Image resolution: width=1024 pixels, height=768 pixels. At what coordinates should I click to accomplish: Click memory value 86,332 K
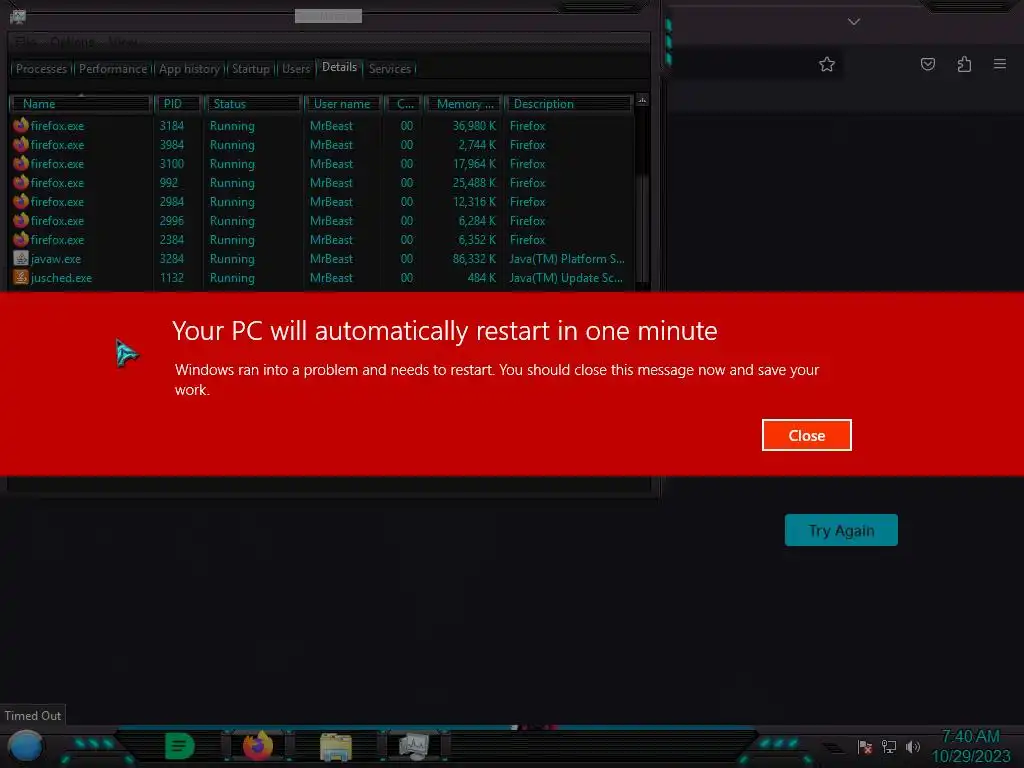[x=474, y=259]
